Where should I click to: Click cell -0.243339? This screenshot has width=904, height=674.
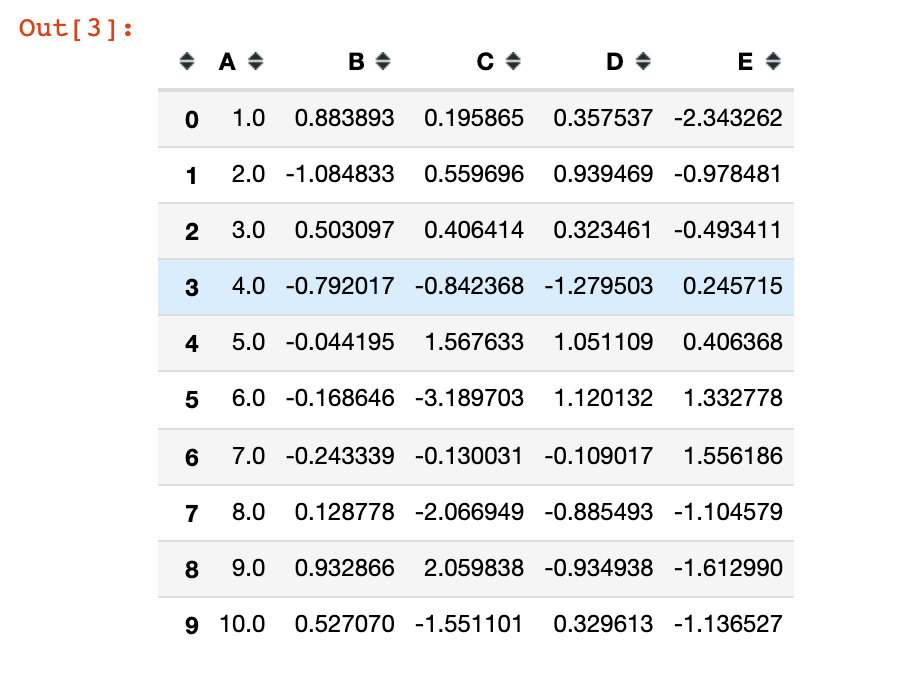point(340,456)
